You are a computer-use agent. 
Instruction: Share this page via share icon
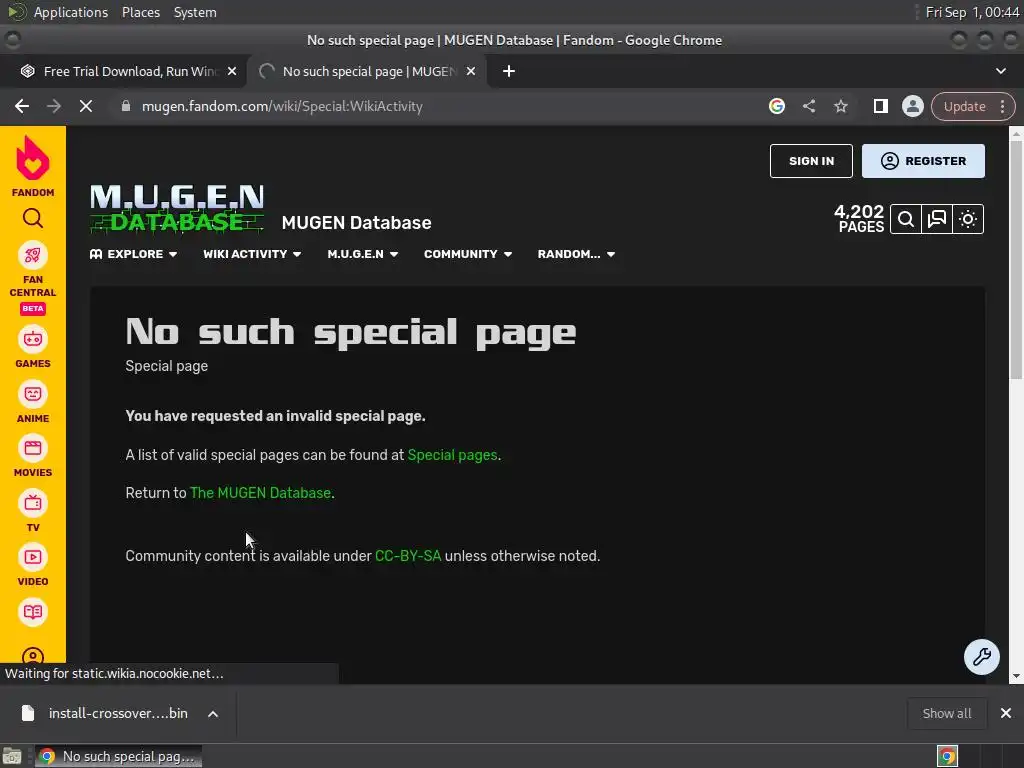[x=809, y=106]
